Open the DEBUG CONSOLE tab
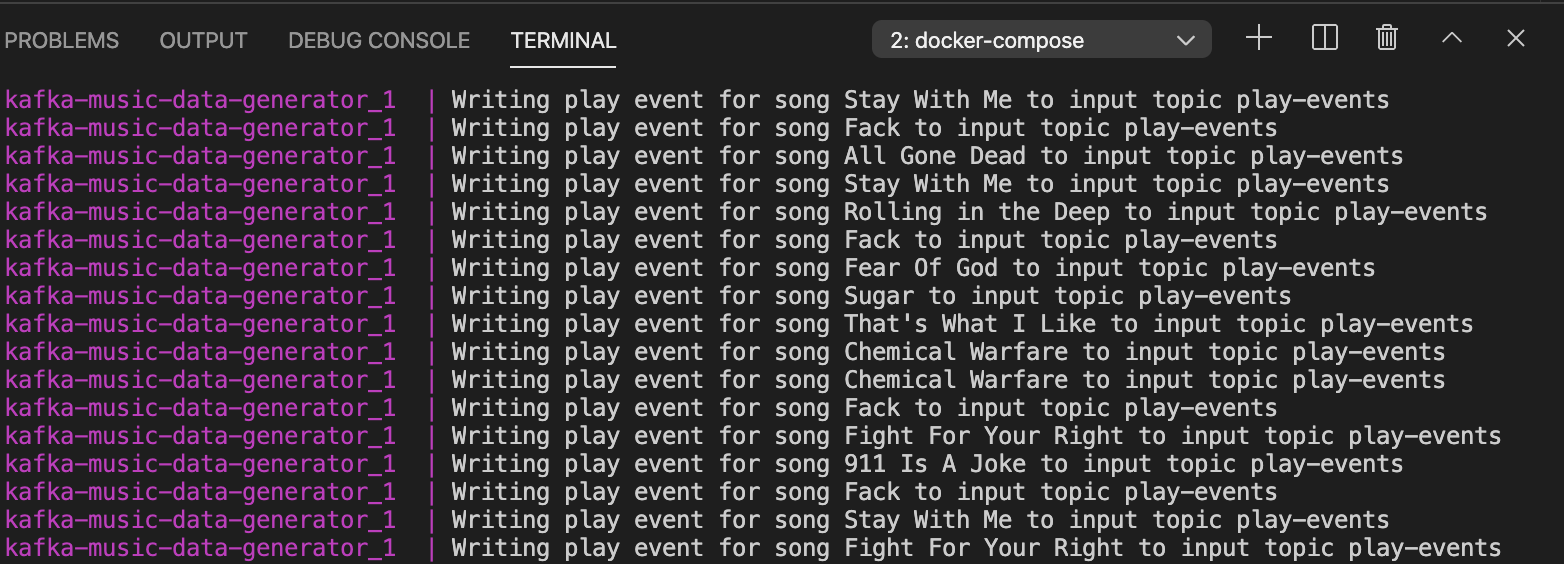This screenshot has height=564, width=1564. coord(379,41)
